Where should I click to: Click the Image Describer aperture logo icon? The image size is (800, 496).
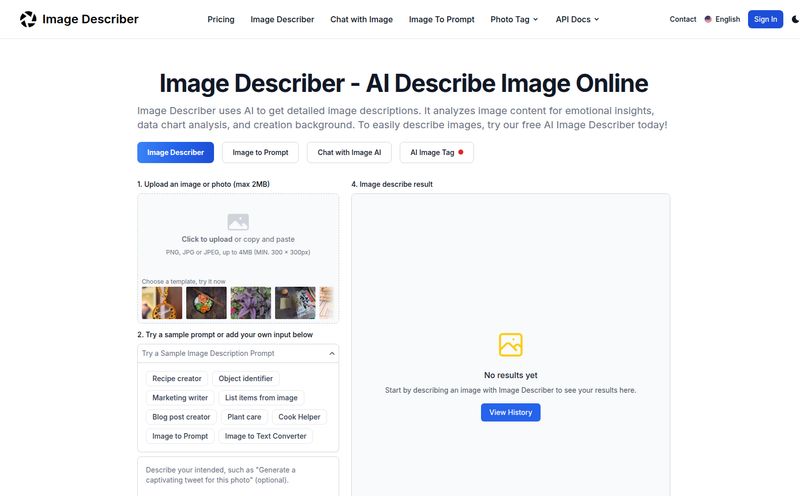(28, 19)
